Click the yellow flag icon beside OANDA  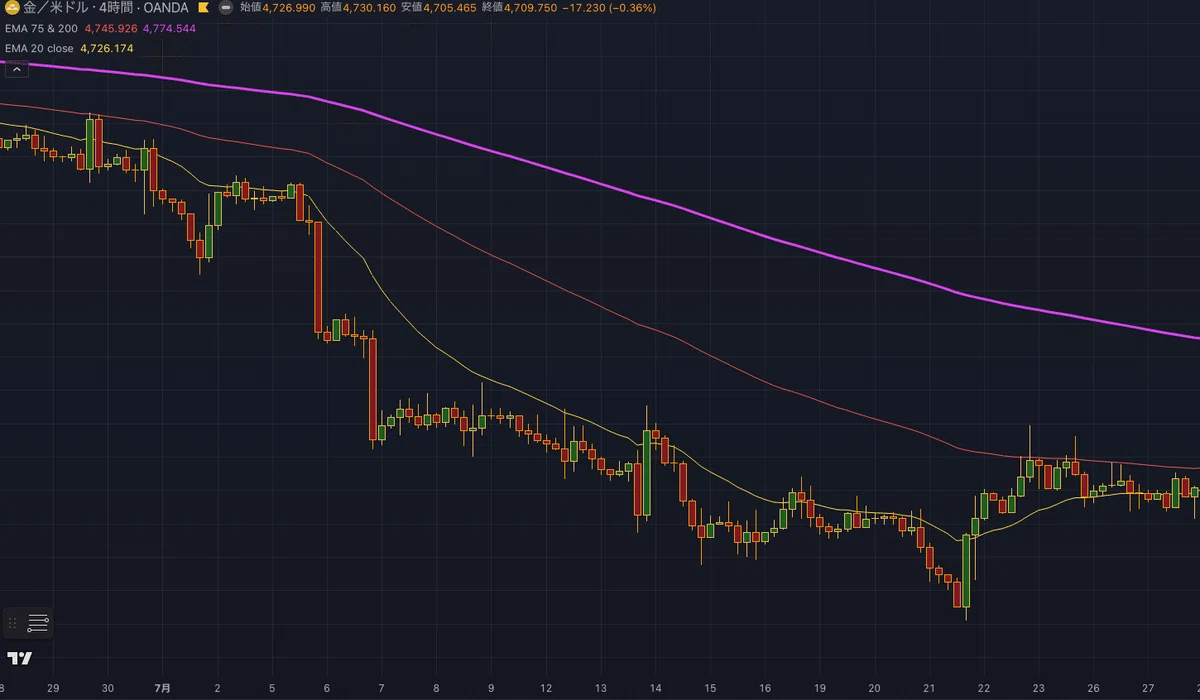coord(203,8)
